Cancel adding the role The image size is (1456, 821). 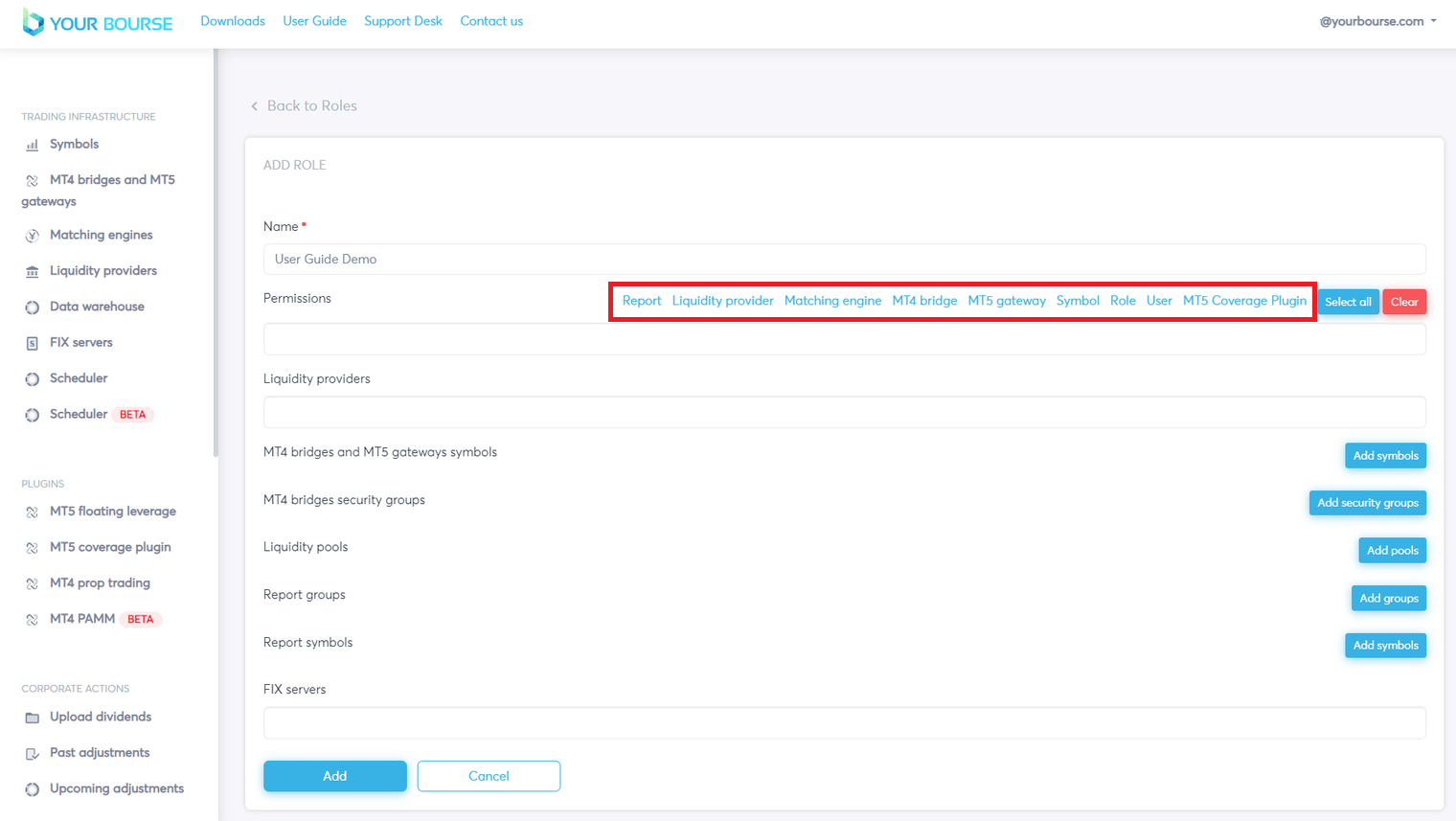(489, 776)
